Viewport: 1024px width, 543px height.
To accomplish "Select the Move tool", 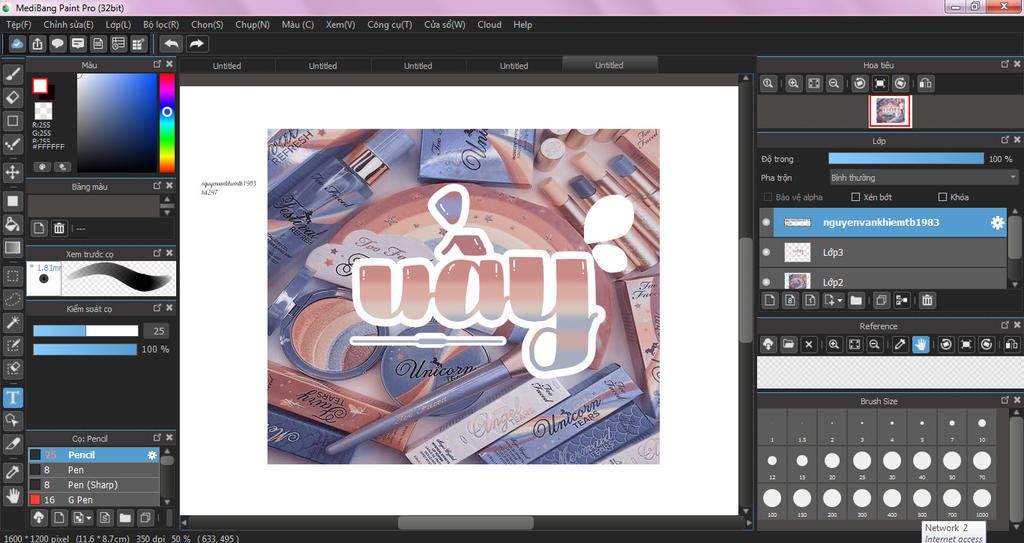I will point(12,173).
